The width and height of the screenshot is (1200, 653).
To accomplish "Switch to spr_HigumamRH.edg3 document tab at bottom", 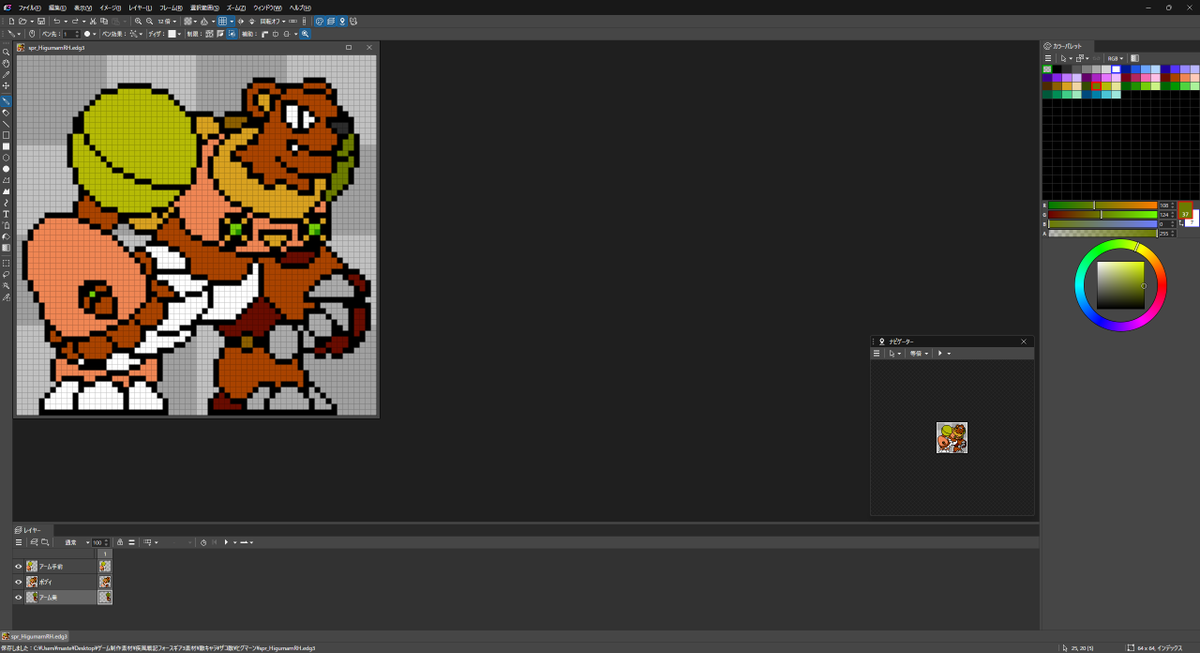I will (35, 636).
